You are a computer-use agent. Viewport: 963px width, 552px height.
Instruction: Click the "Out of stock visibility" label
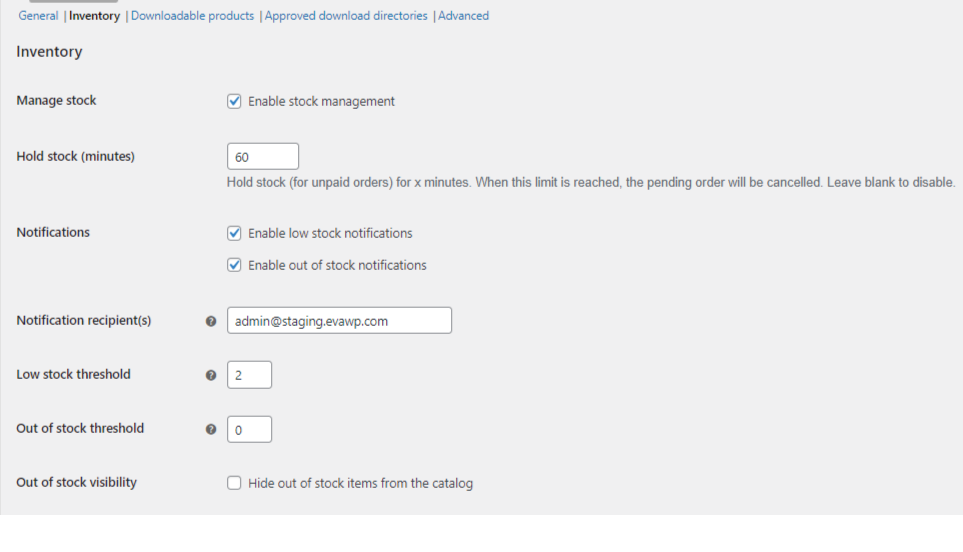coord(77,483)
